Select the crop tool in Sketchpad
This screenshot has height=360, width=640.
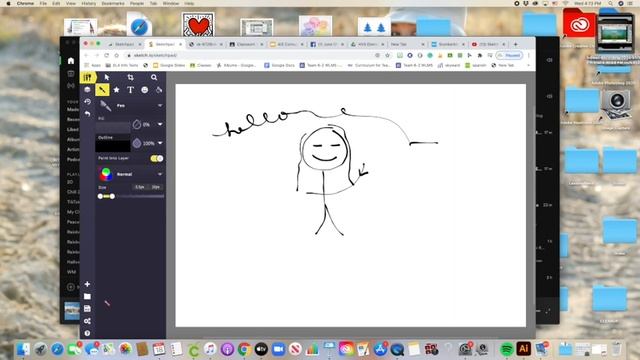point(130,77)
